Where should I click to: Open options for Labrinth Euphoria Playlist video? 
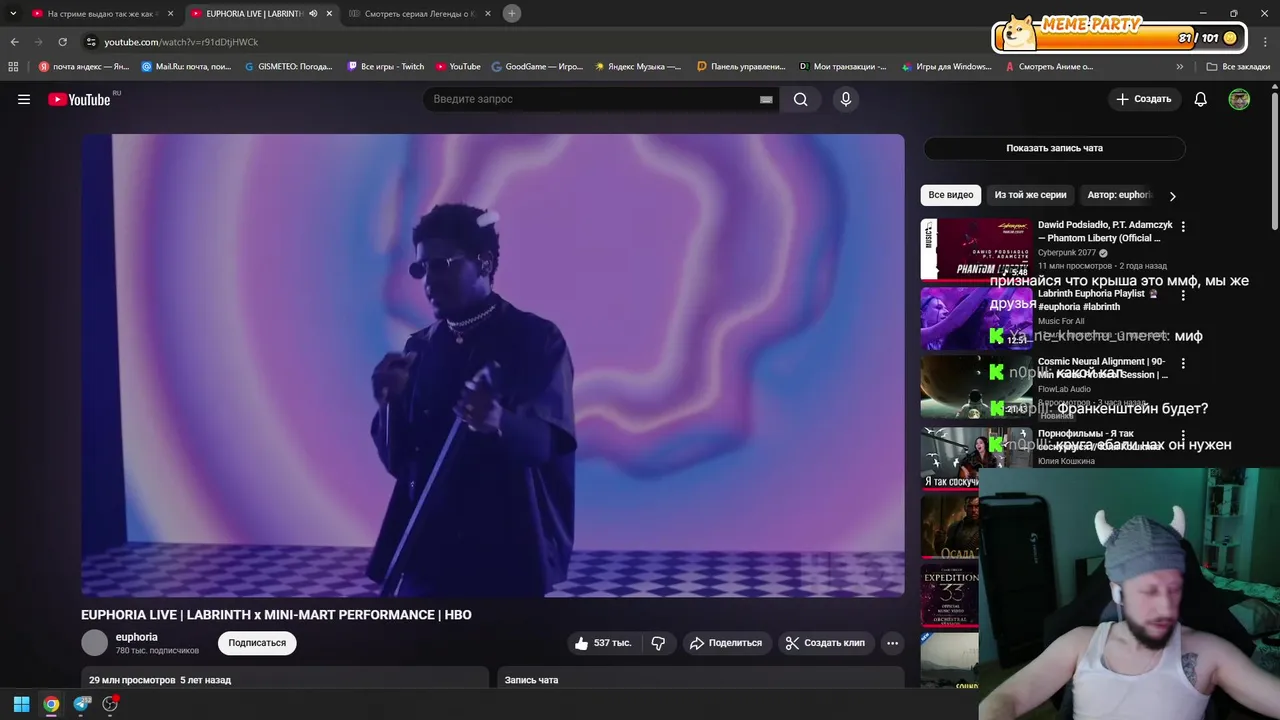1183,296
